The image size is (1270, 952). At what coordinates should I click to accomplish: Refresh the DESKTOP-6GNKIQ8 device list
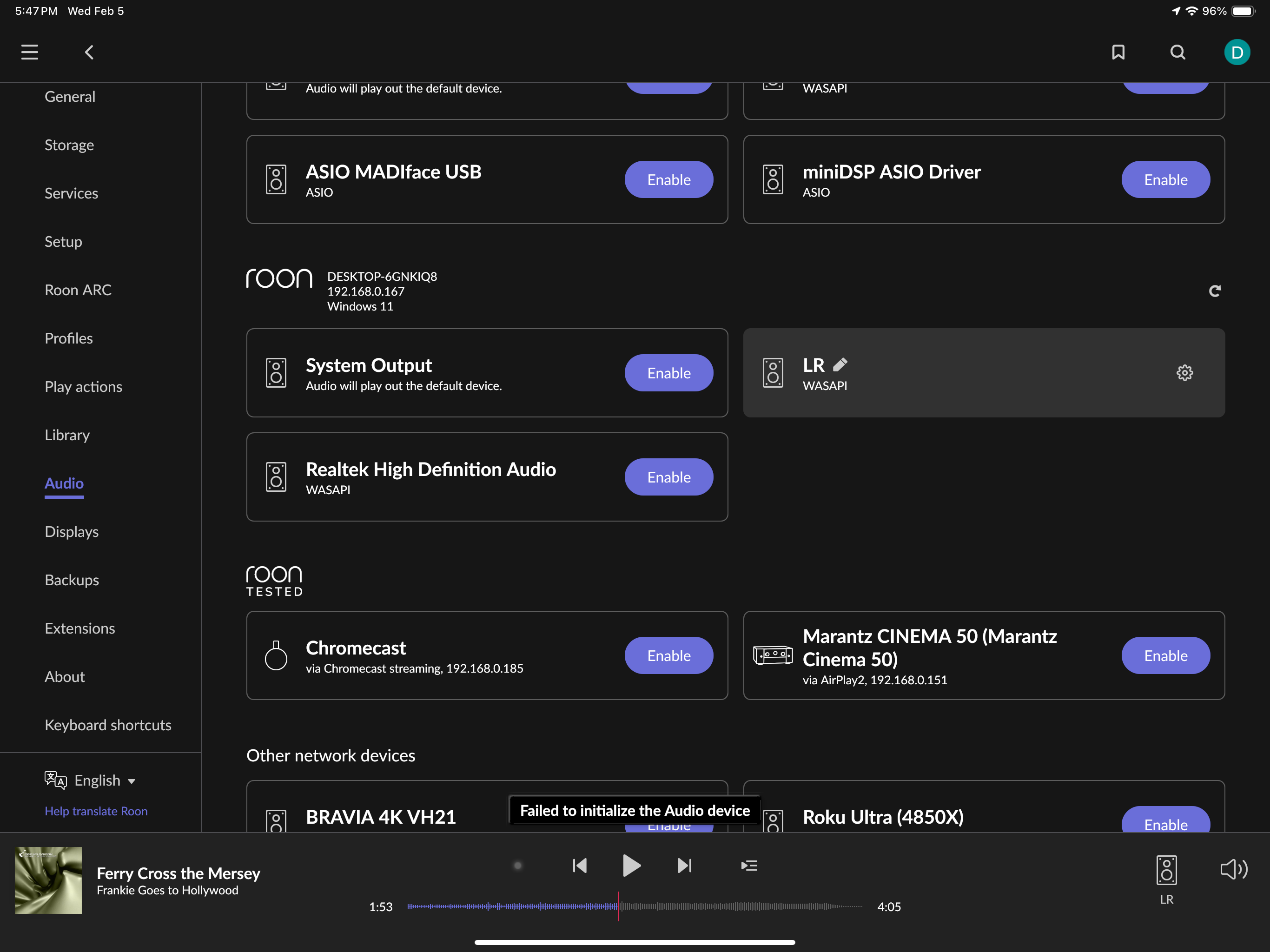point(1214,291)
